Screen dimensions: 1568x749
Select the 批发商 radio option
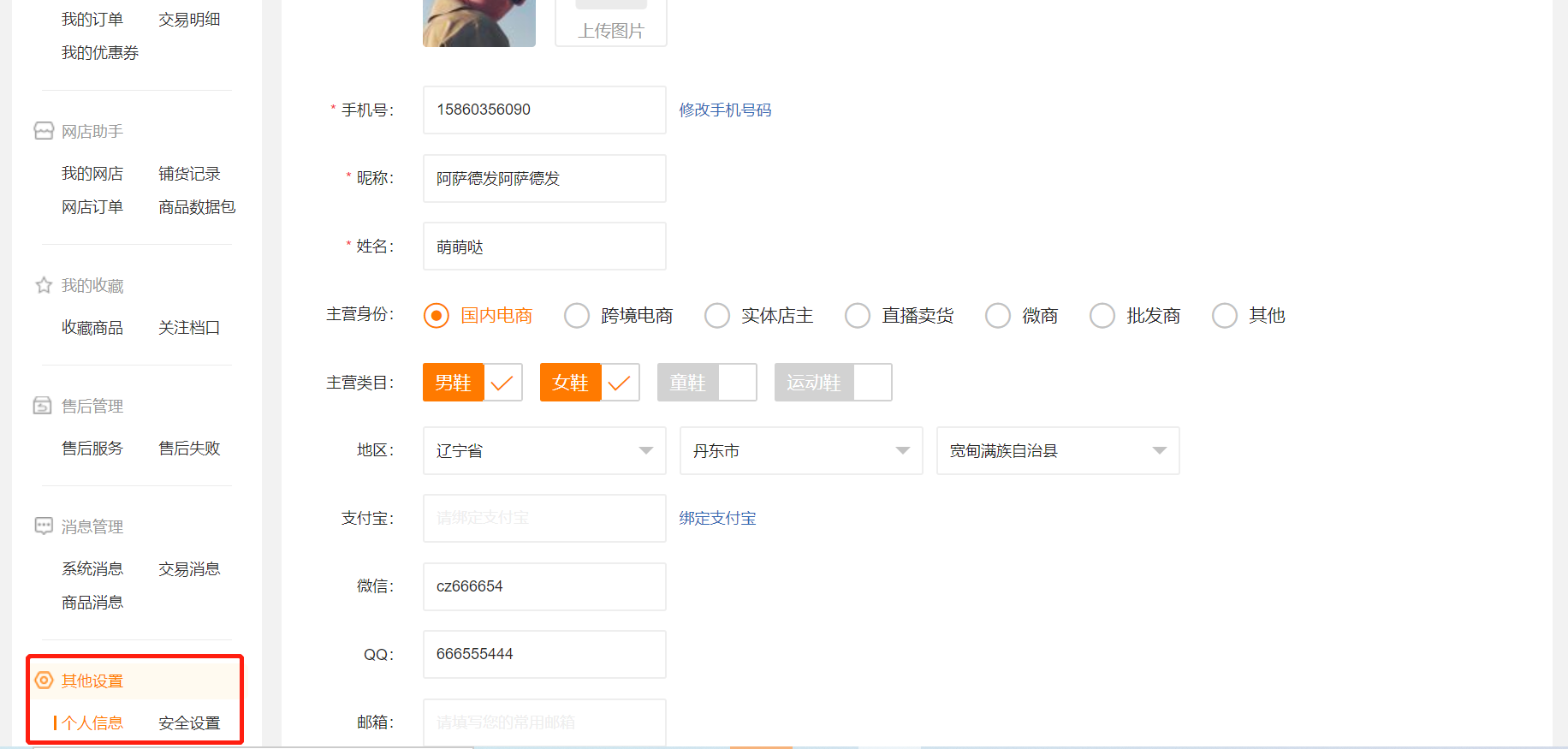[1102, 316]
